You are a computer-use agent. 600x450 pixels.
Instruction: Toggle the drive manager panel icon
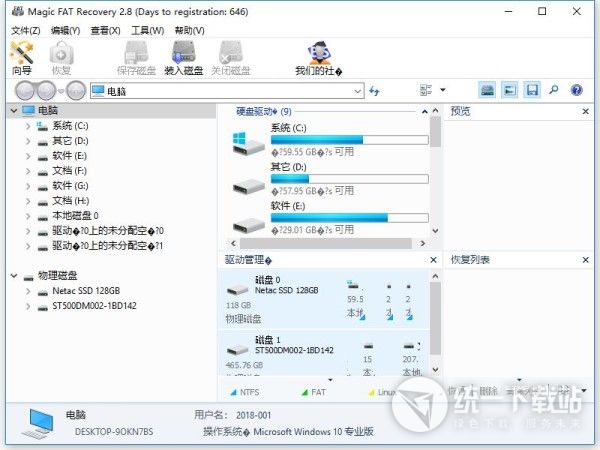[x=487, y=90]
